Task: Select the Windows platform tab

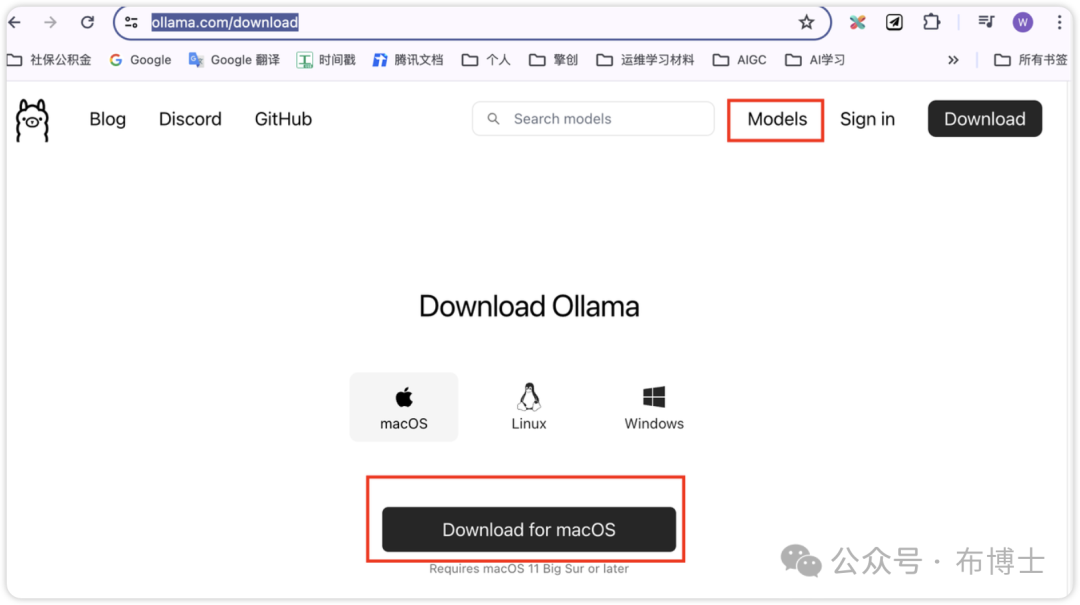Action: point(654,407)
